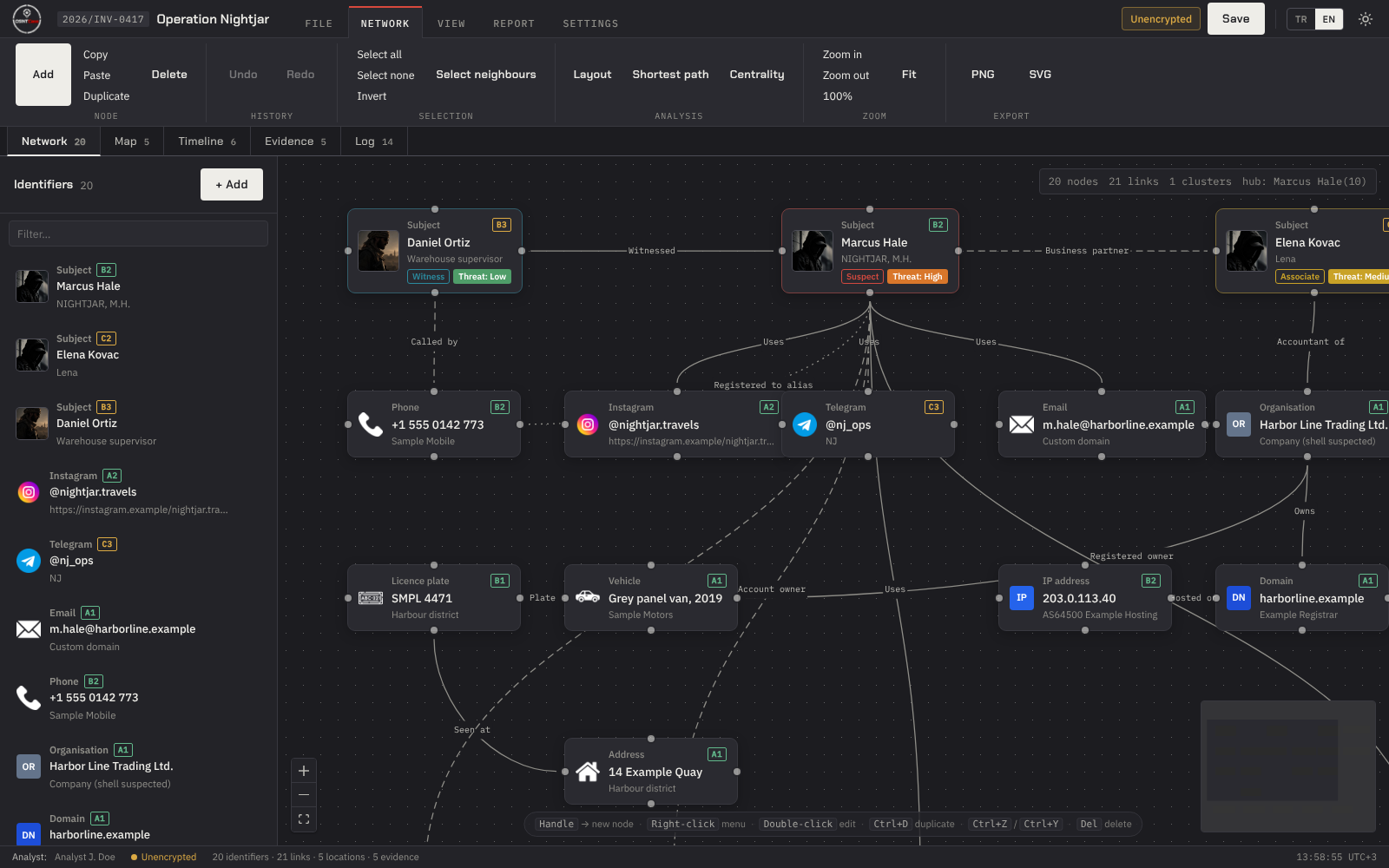Open the app logo in the top-left corner
Image resolution: width=1389 pixels, height=868 pixels.
click(27, 19)
